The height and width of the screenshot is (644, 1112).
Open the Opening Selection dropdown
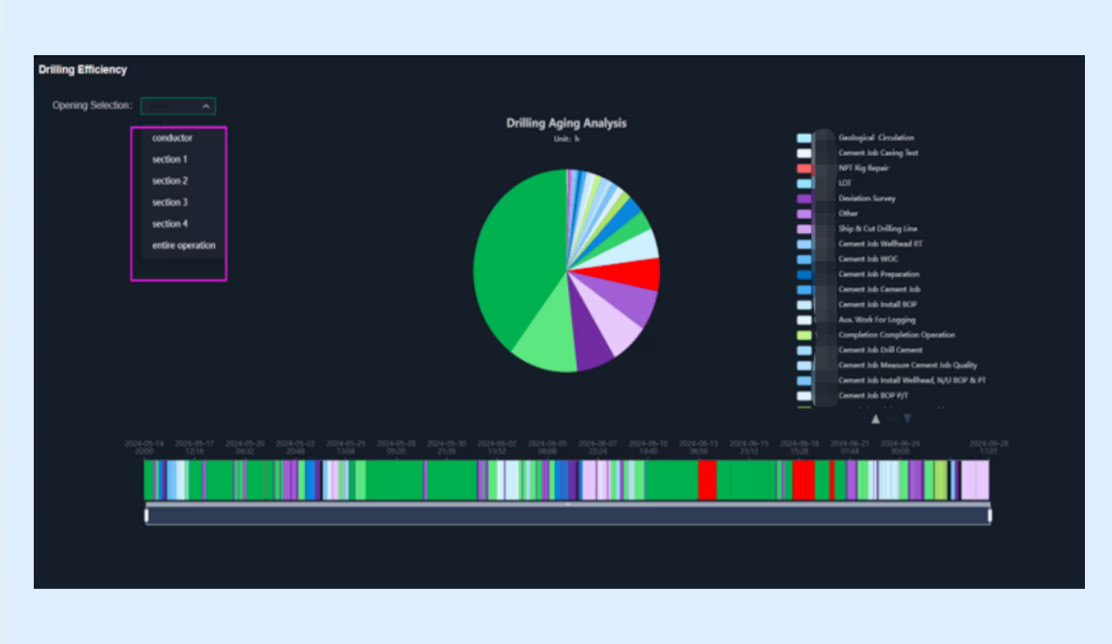(178, 106)
